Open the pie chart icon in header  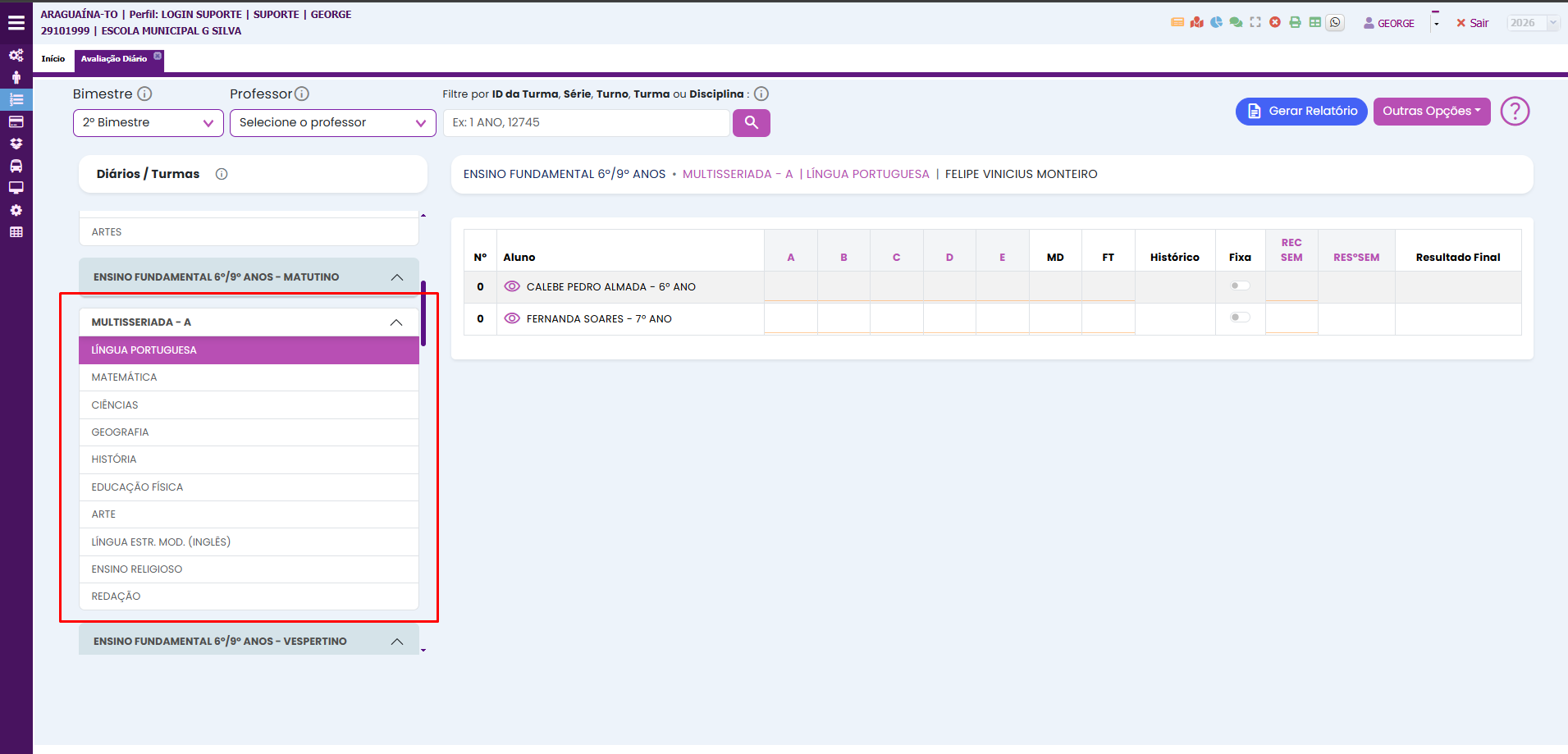pyautogui.click(x=1216, y=23)
